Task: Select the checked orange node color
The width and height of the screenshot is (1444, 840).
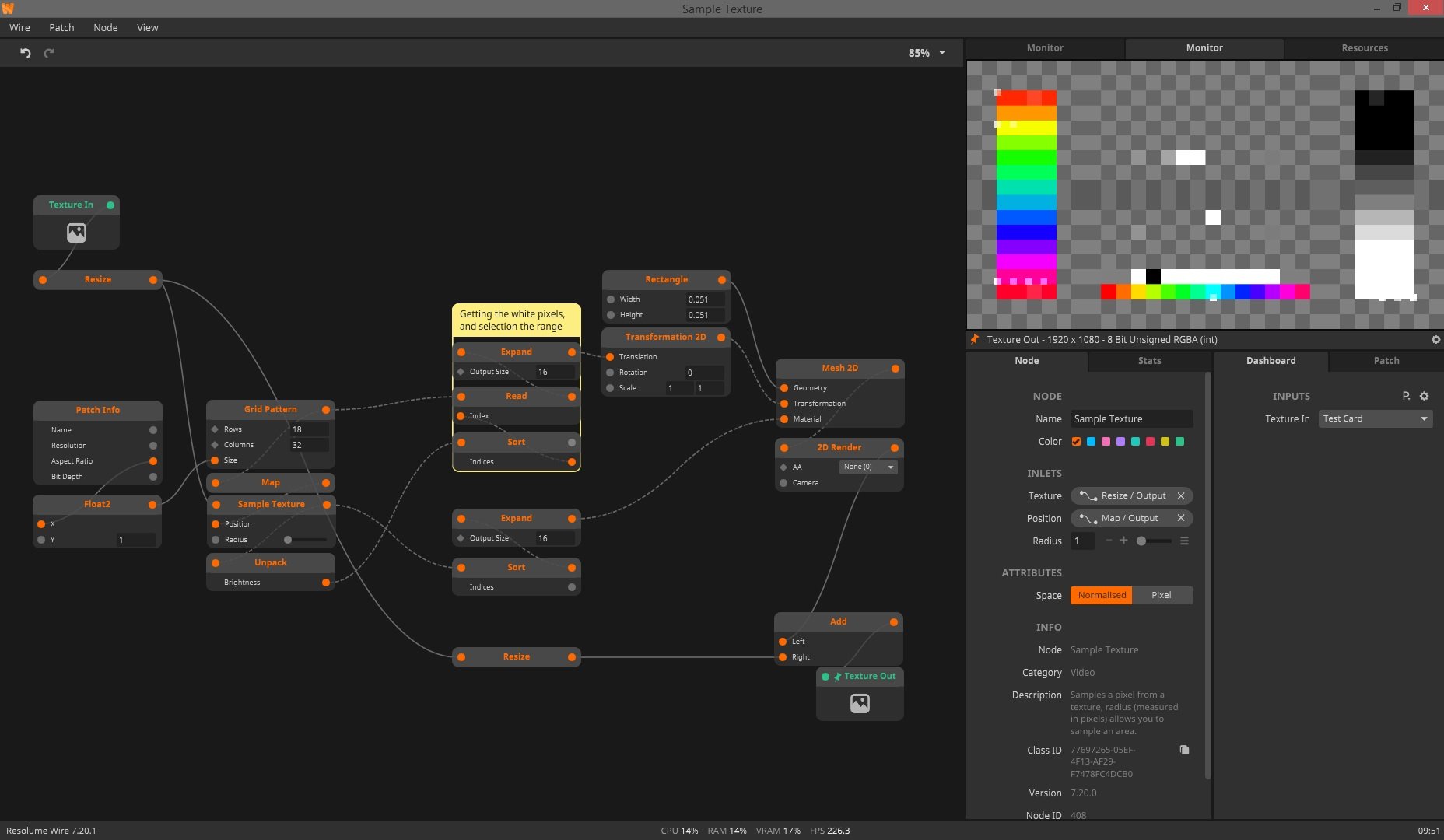Action: point(1076,442)
